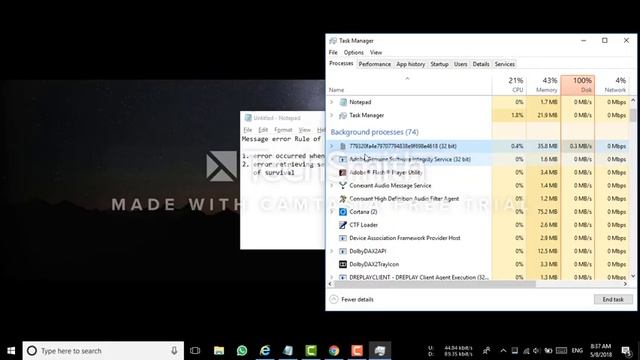Open Internet Explorer from the taskbar
This screenshot has width=640, height=360.
[x=265, y=351]
